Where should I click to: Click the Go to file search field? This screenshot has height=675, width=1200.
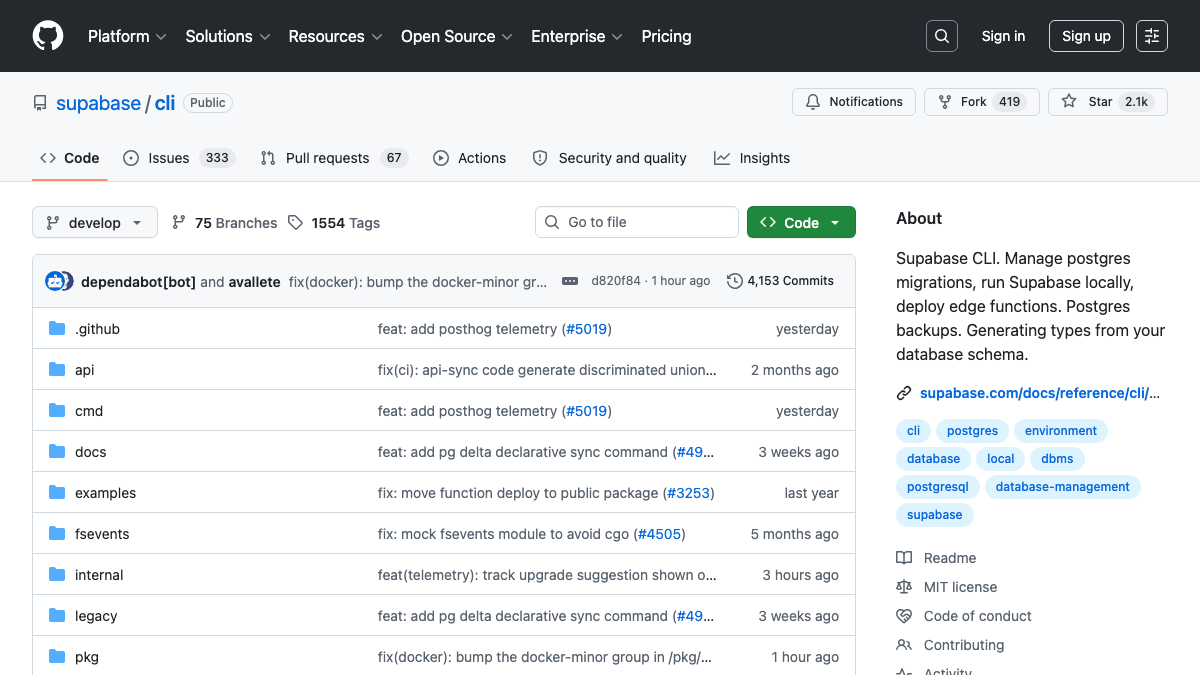coord(637,222)
